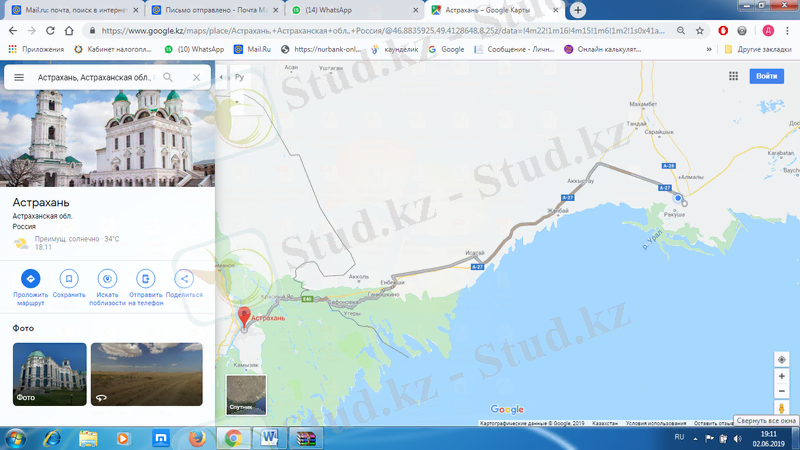This screenshot has height=450, width=800.
Task: Click the Искать поблизости nearby icon
Action: (107, 279)
